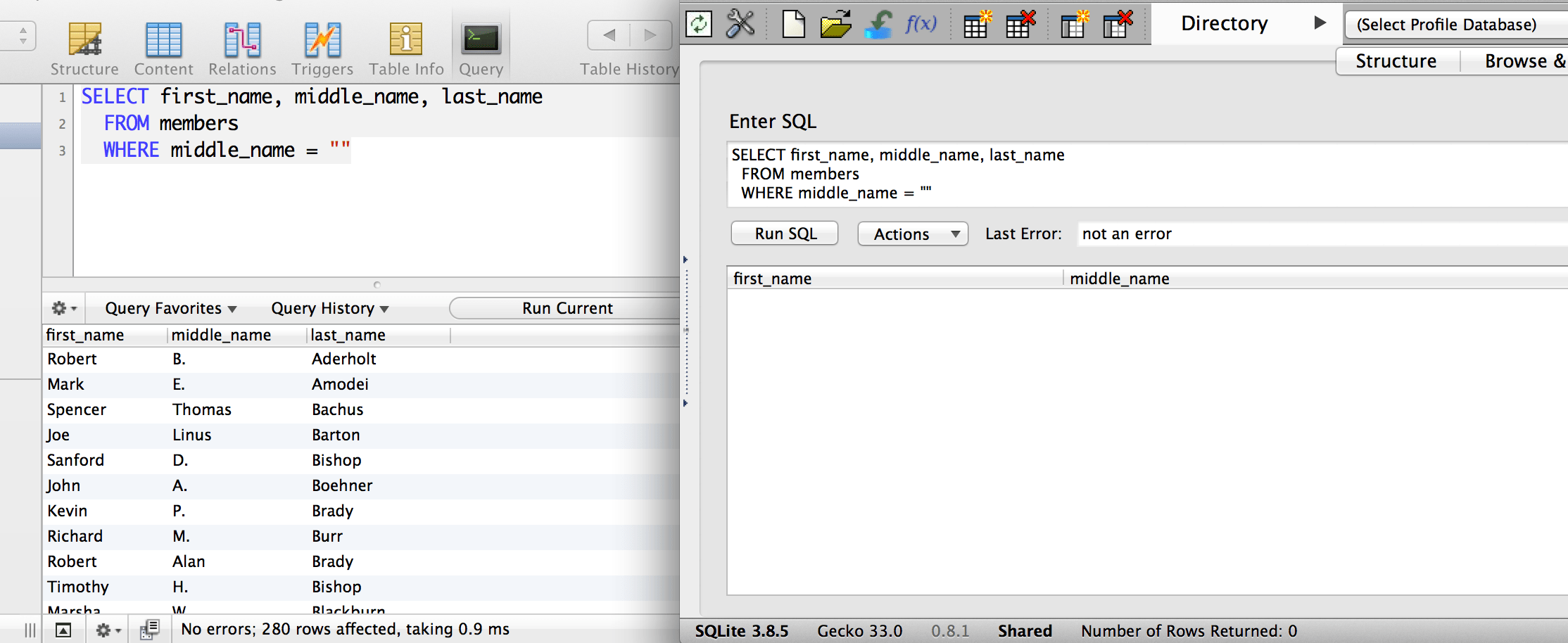The height and width of the screenshot is (643, 1568).
Task: Click the green refresh icon in SQLite Manager
Action: coord(699,24)
